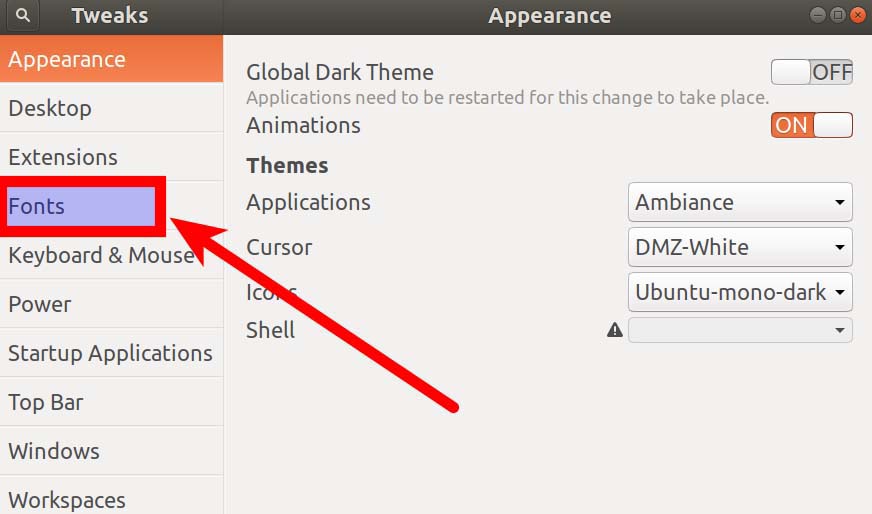Viewport: 872px width, 514px height.
Task: Click the Shell theme dropdown
Action: (740, 330)
